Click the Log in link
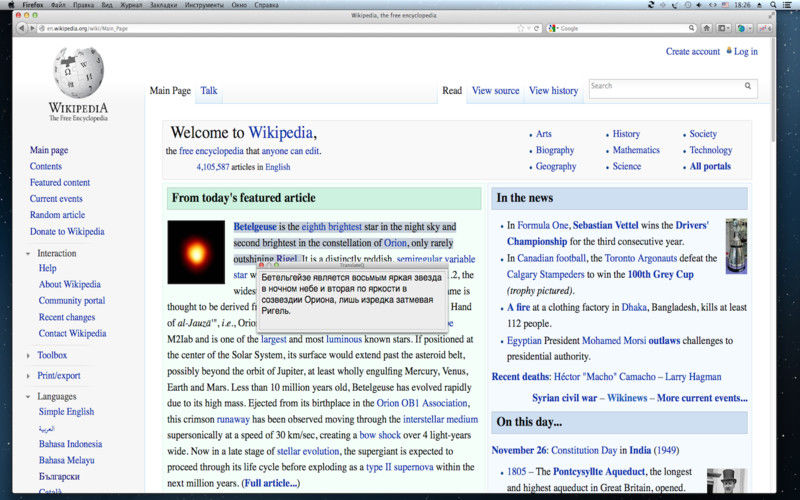The height and width of the screenshot is (500, 800). (745, 52)
